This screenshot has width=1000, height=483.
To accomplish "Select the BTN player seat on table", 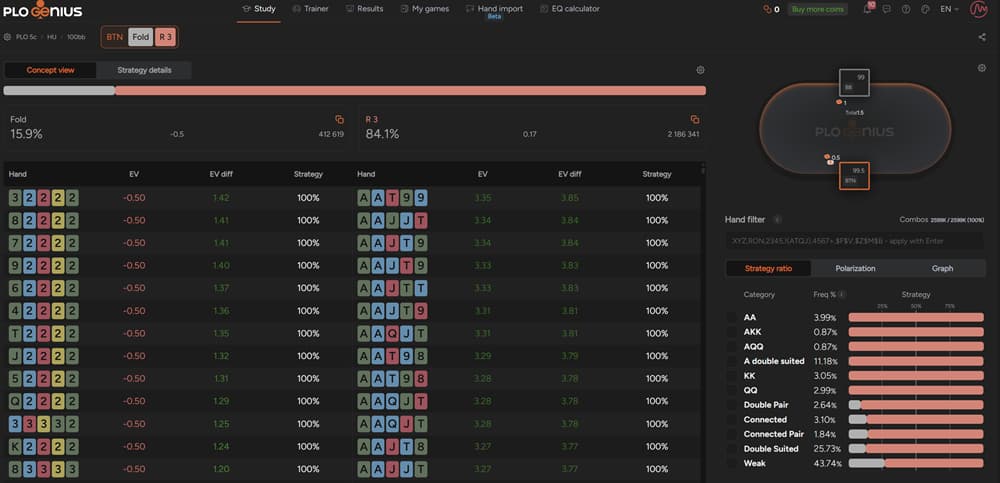I will pos(854,176).
